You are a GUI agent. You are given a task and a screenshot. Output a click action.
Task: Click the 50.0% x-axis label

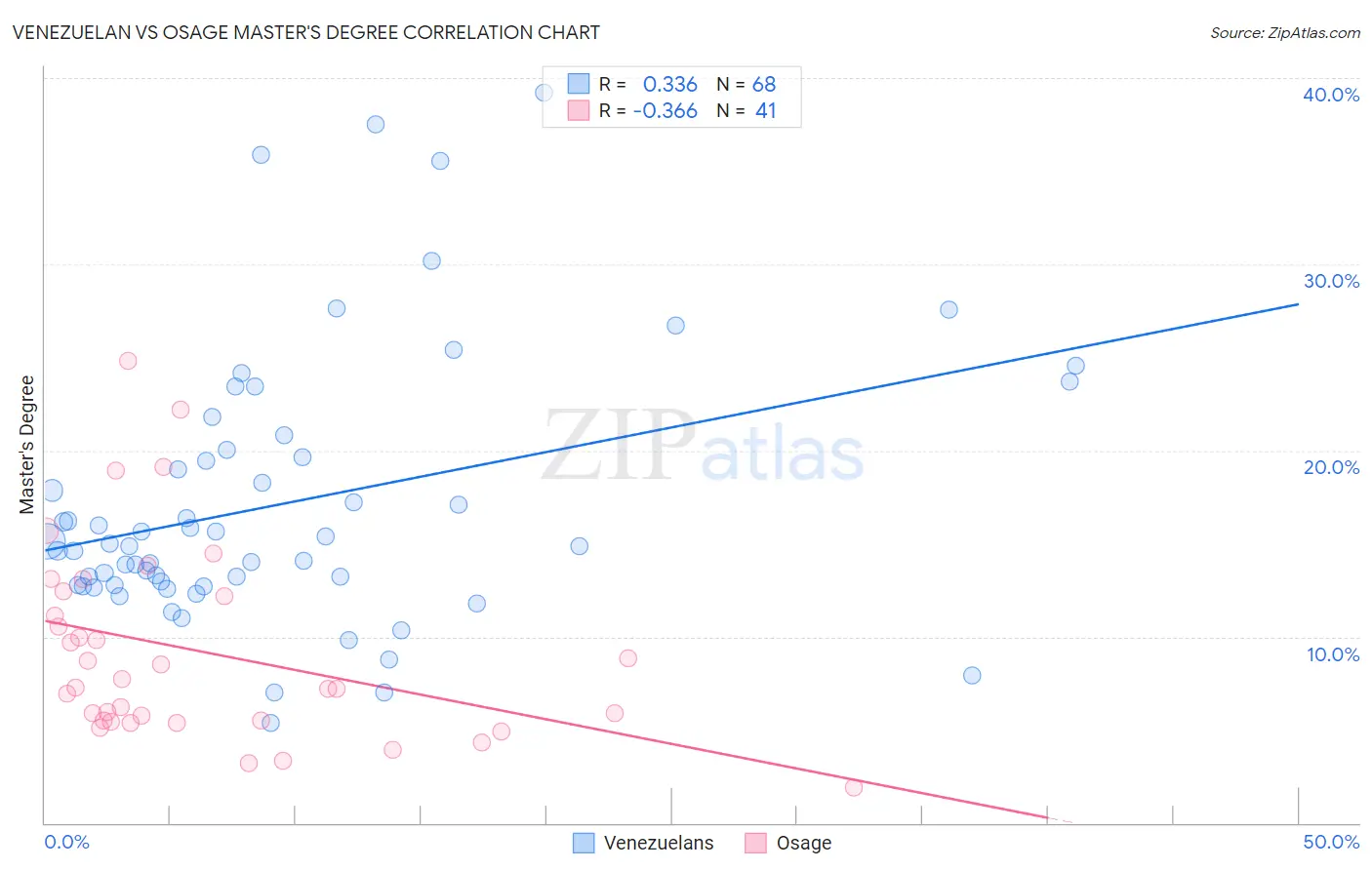[x=1331, y=842]
